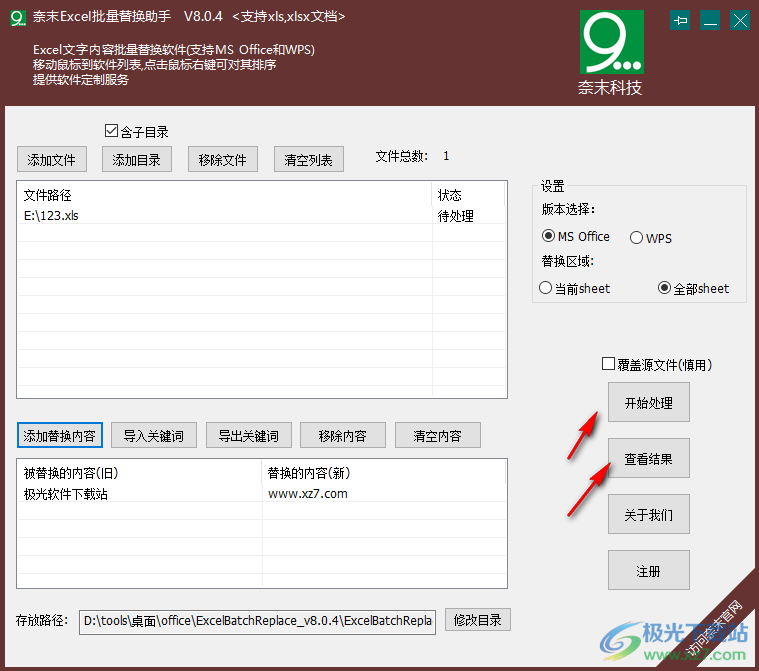
Task: Click 修改目录 button
Action: point(478,620)
